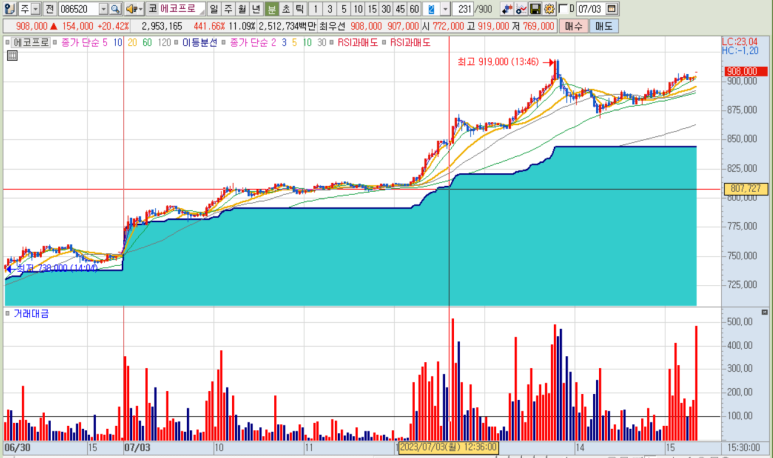
Task: Click the yellow 807,727 crosshair price tag
Action: click(746, 189)
